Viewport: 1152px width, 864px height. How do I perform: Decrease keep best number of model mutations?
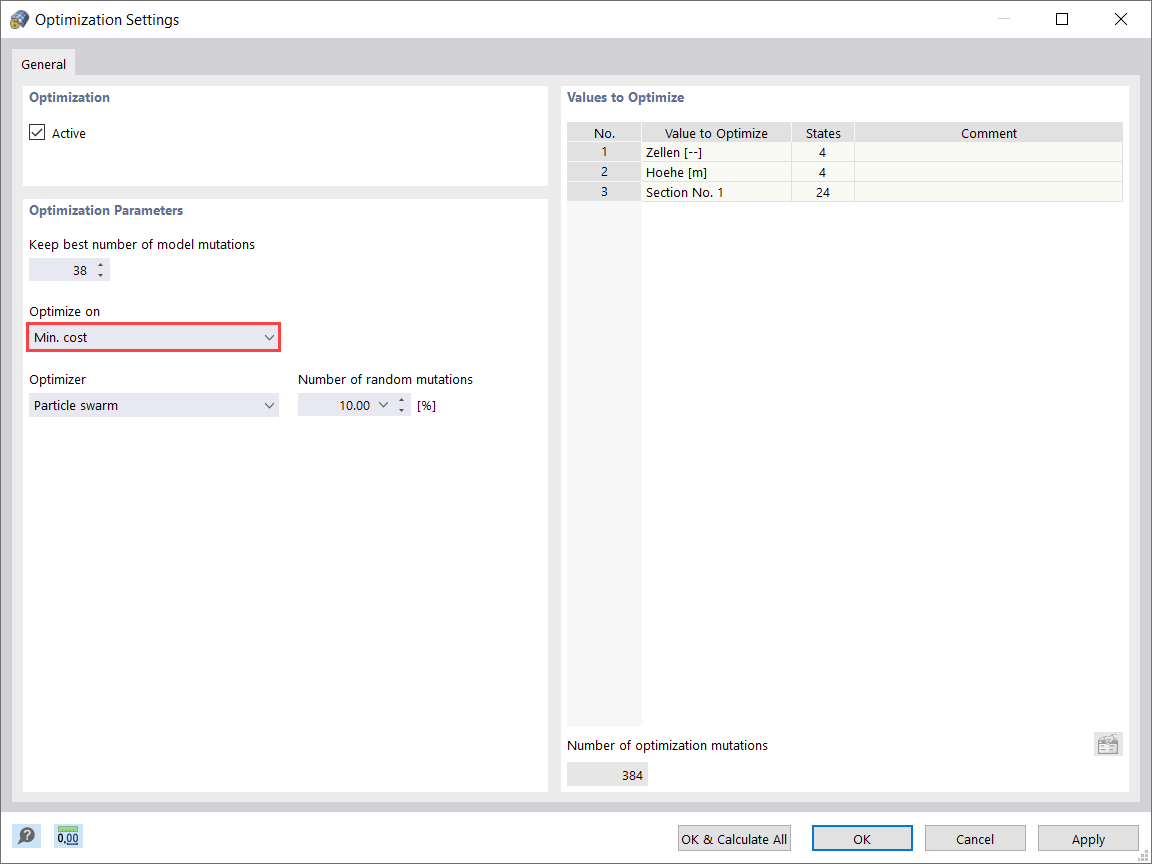pos(101,276)
